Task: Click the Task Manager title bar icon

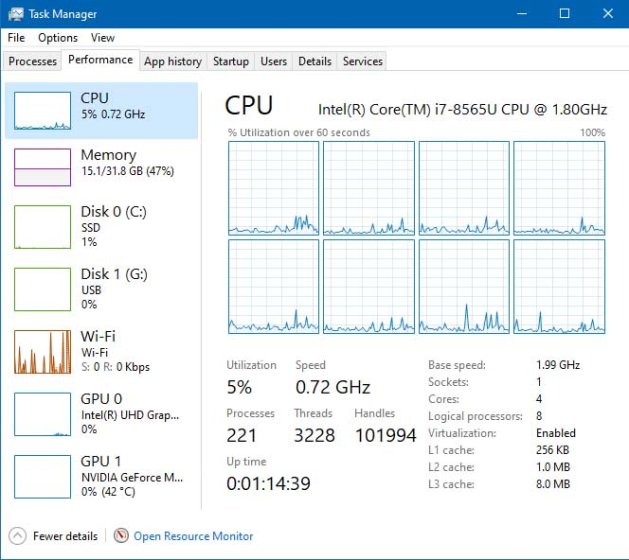Action: [x=15, y=14]
